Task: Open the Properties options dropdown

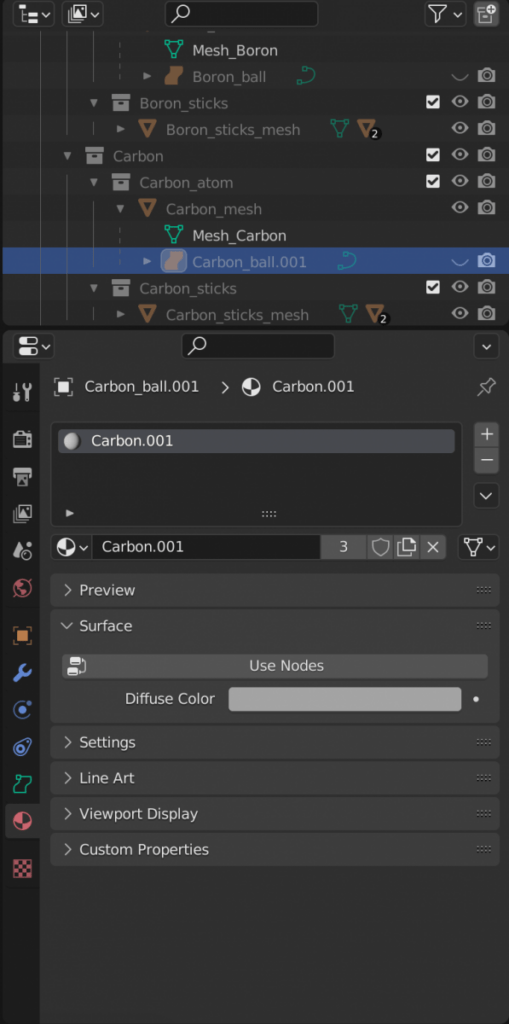Action: tap(486, 347)
